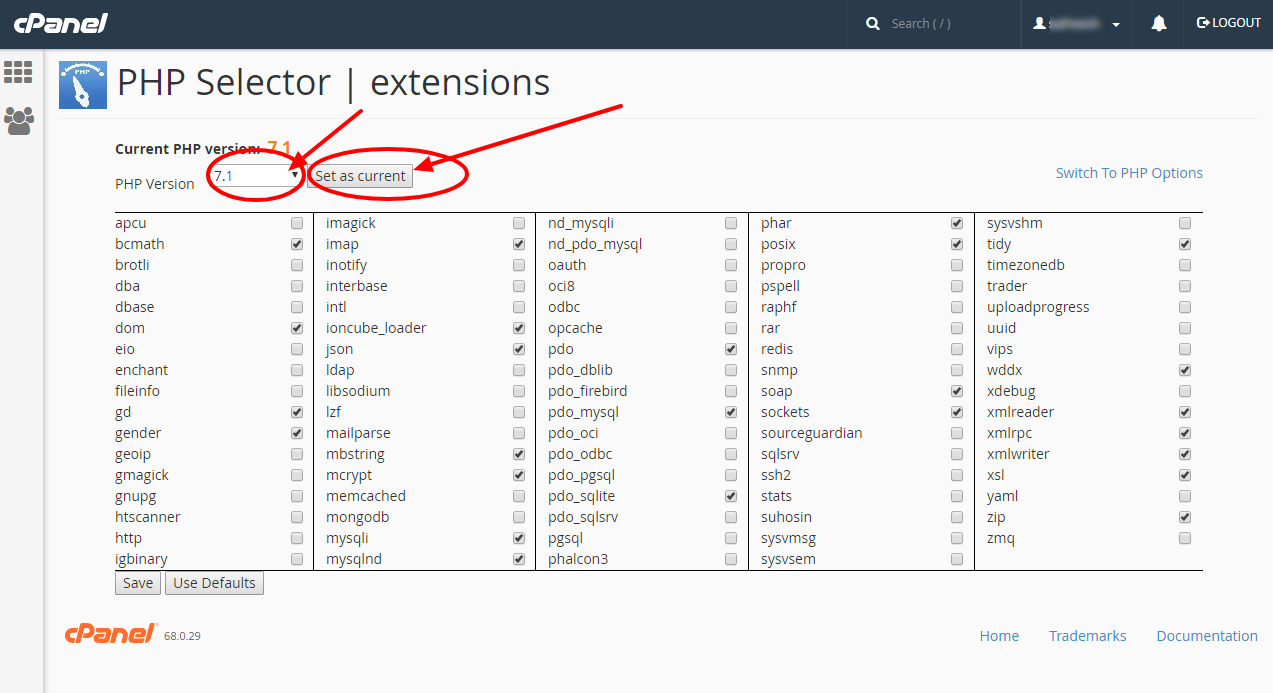Viewport: 1273px width, 693px height.
Task: Uncheck the tidy extension
Action: click(1185, 244)
